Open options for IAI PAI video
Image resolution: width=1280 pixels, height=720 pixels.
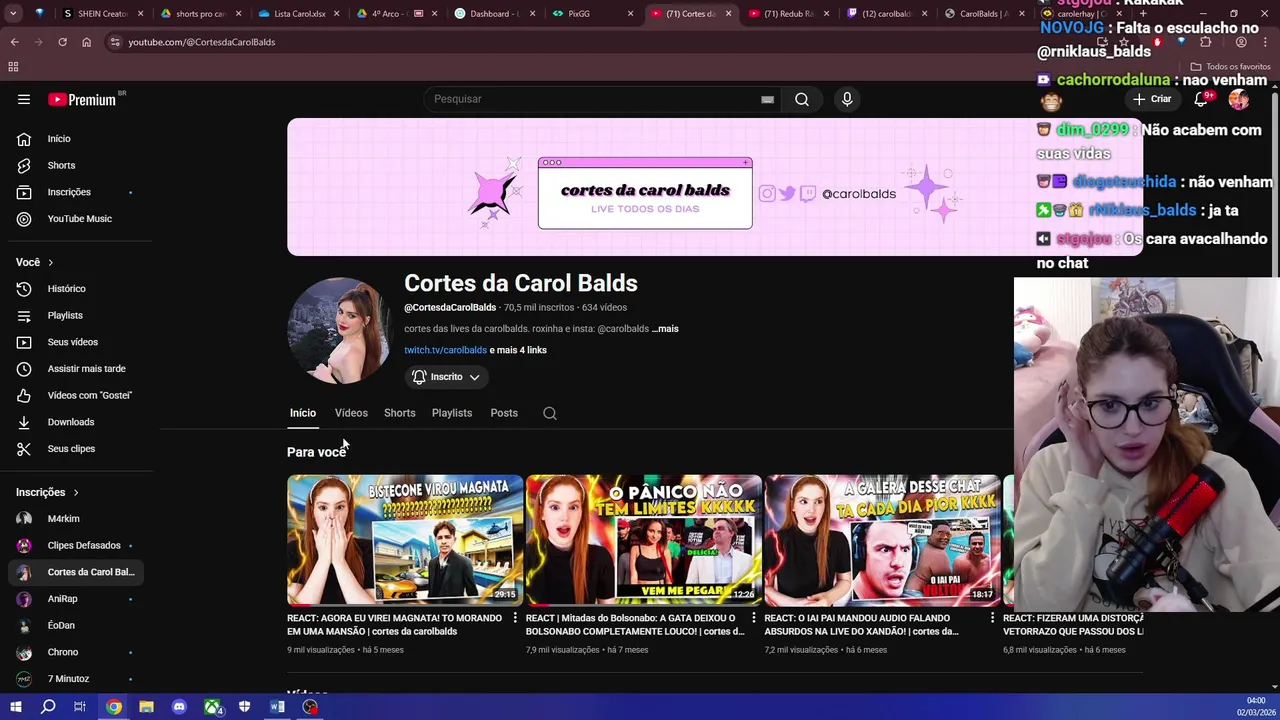pos(993,619)
